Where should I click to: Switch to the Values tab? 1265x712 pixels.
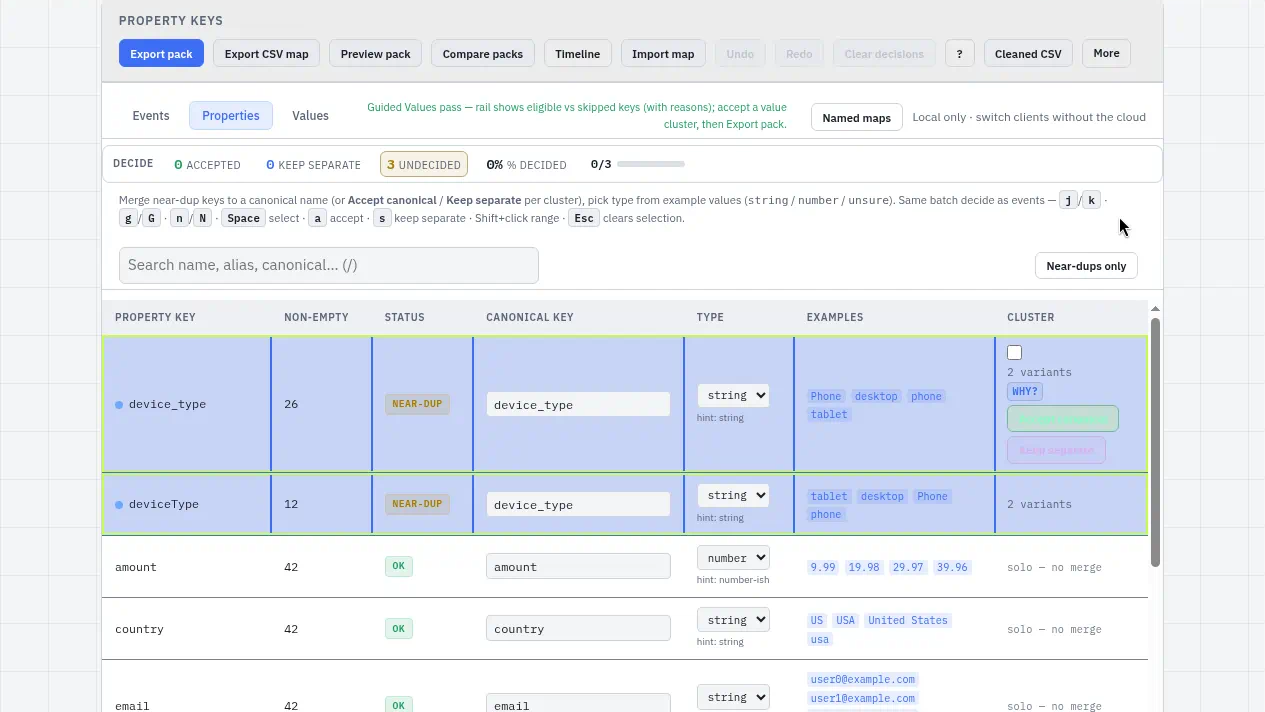pos(310,116)
